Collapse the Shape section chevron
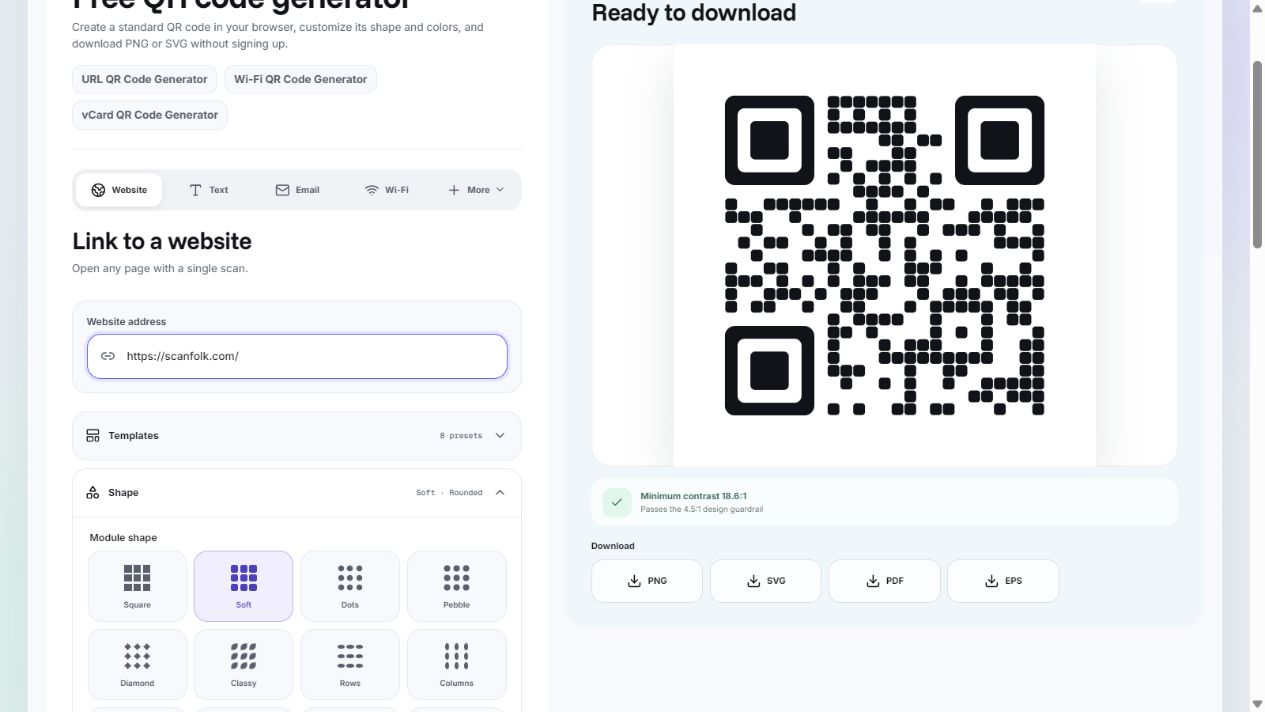 click(x=500, y=492)
